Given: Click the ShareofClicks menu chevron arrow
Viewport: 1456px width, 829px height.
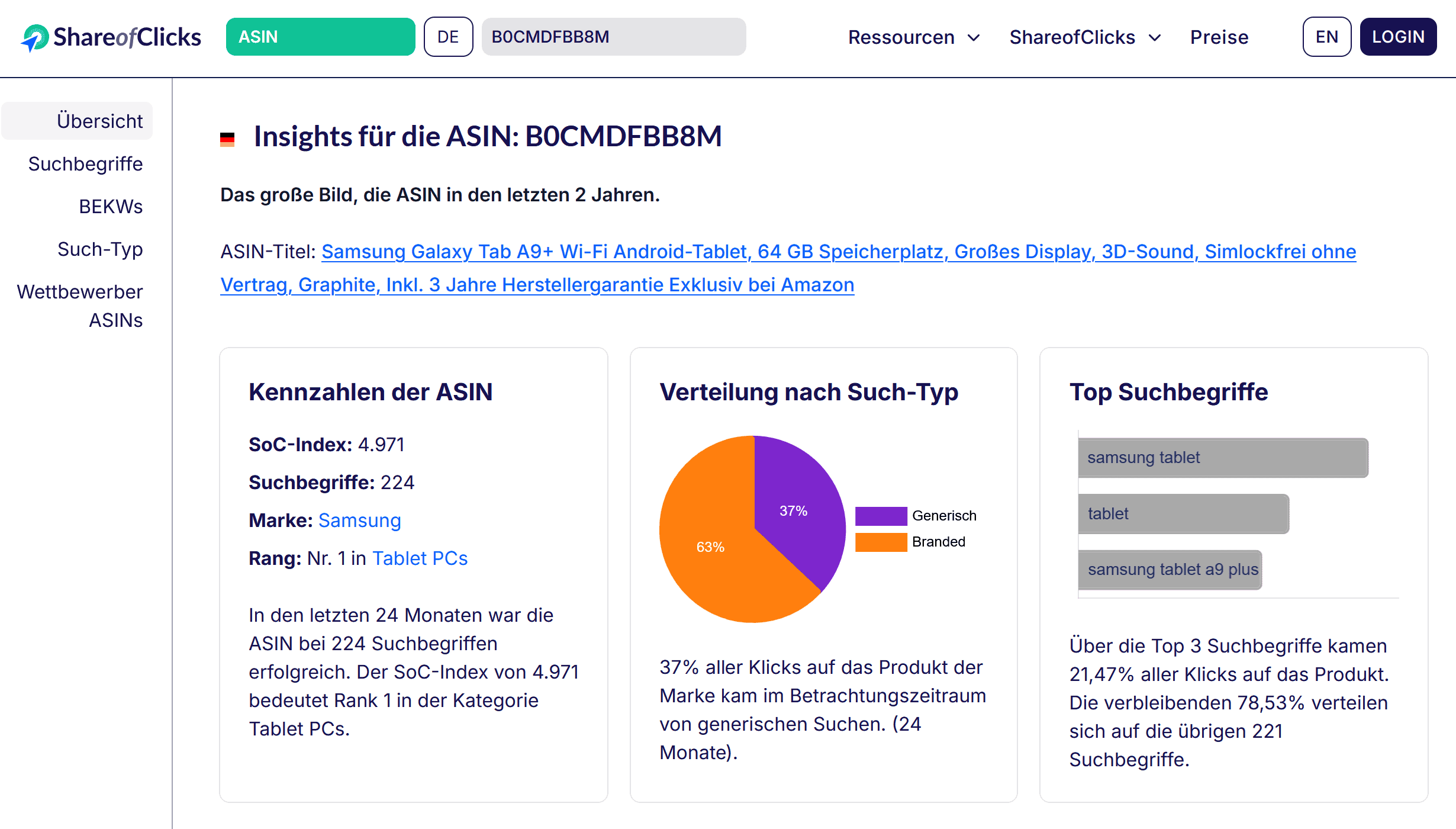Looking at the screenshot, I should pyautogui.click(x=1154, y=38).
